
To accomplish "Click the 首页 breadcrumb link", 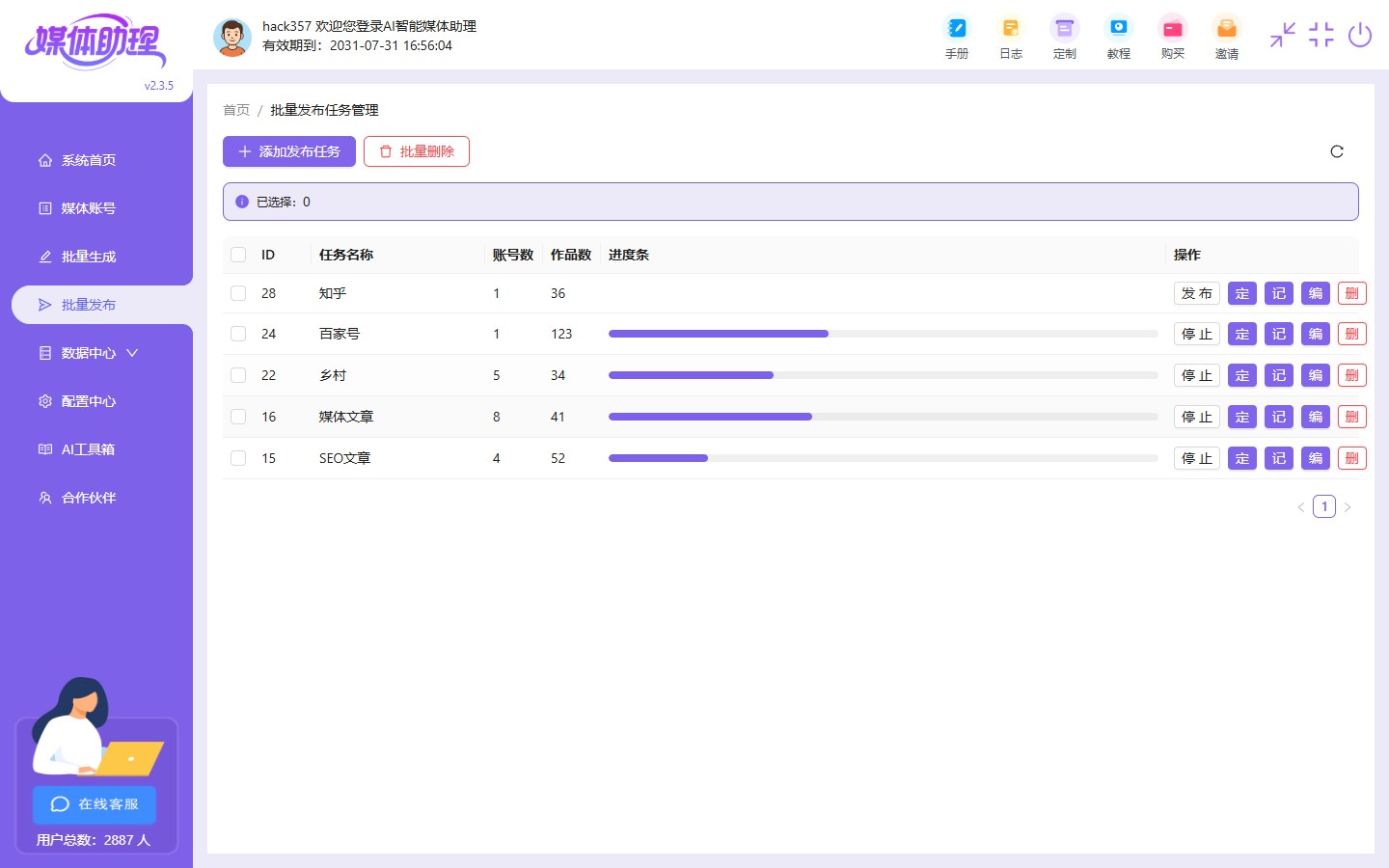I will pos(236,110).
